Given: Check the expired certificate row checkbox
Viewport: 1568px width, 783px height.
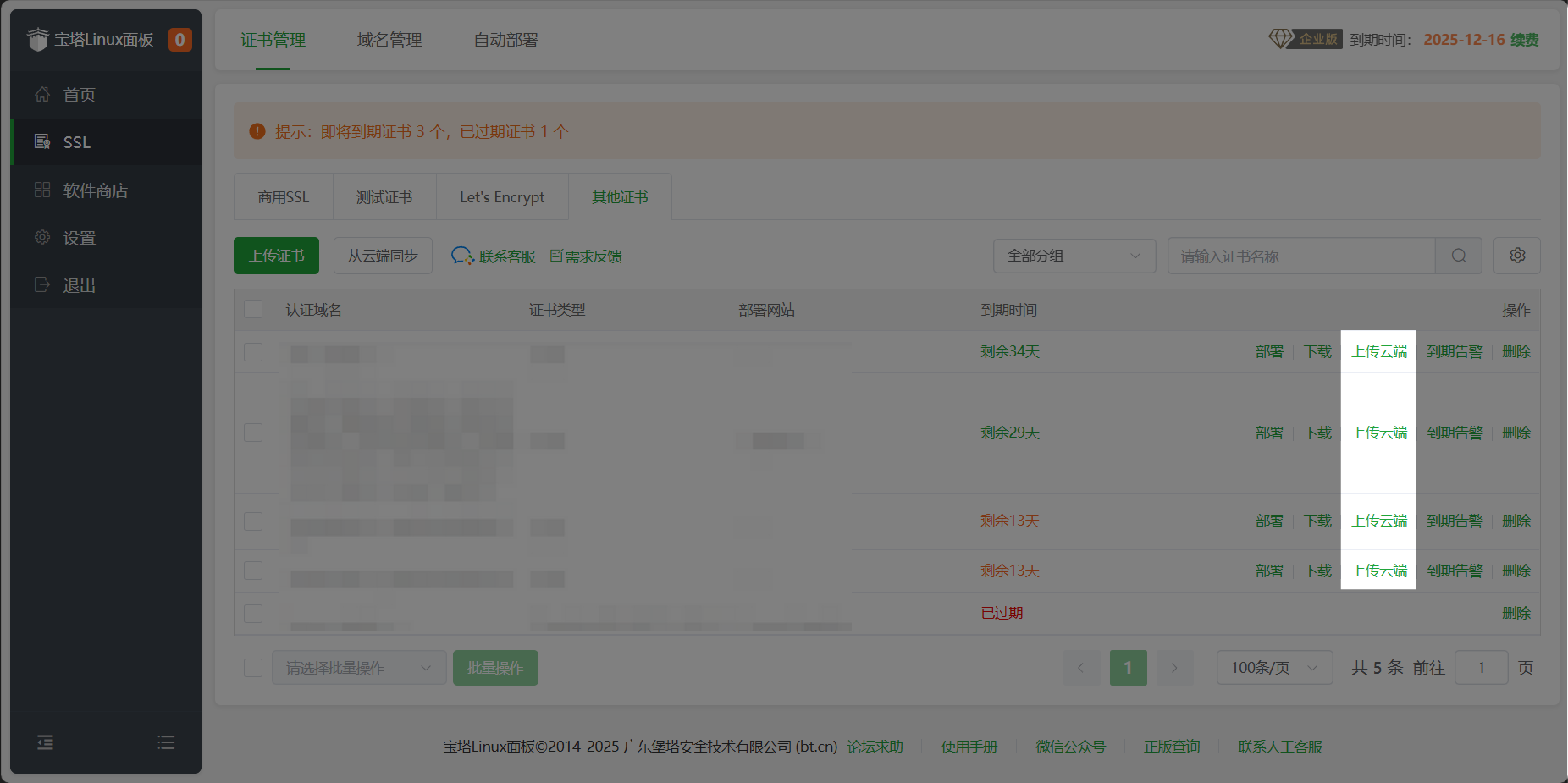Looking at the screenshot, I should (x=253, y=613).
